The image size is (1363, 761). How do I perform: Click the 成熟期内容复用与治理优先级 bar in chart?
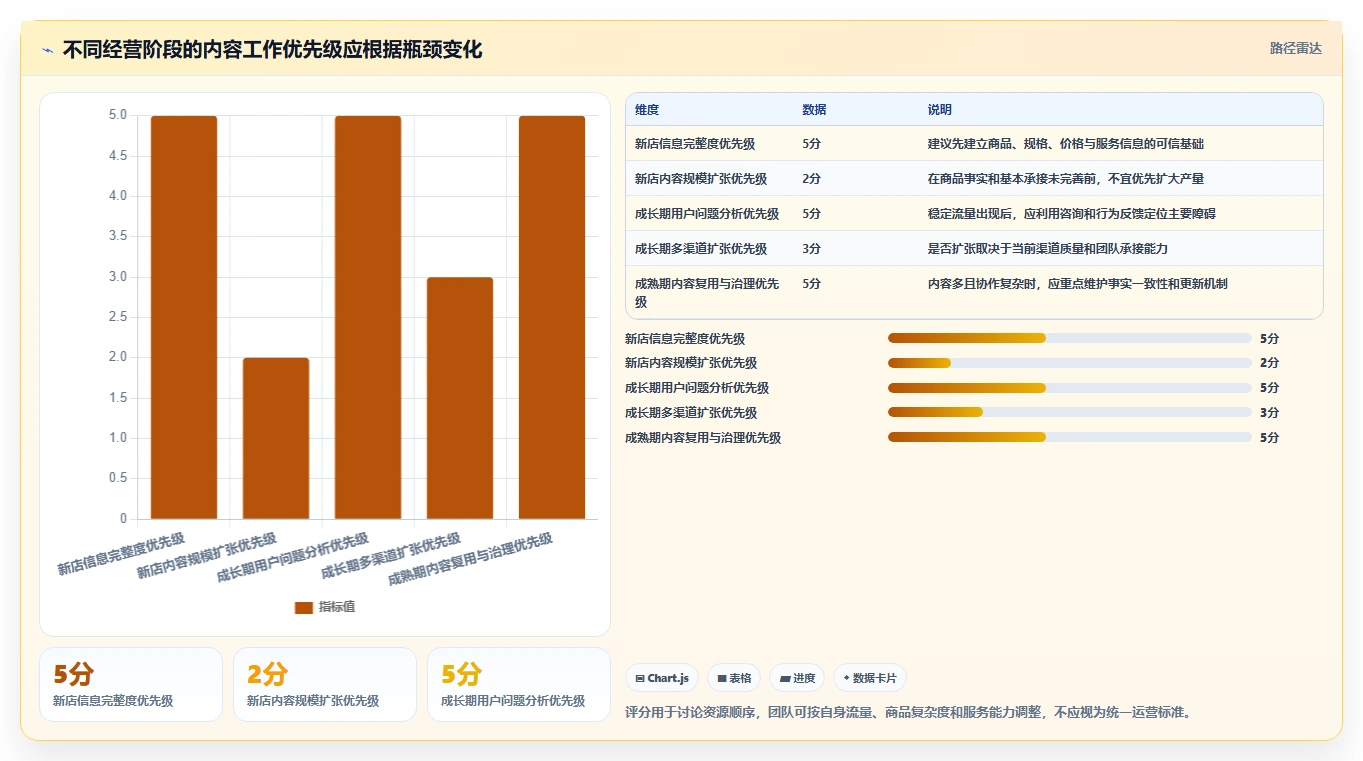tap(552, 317)
